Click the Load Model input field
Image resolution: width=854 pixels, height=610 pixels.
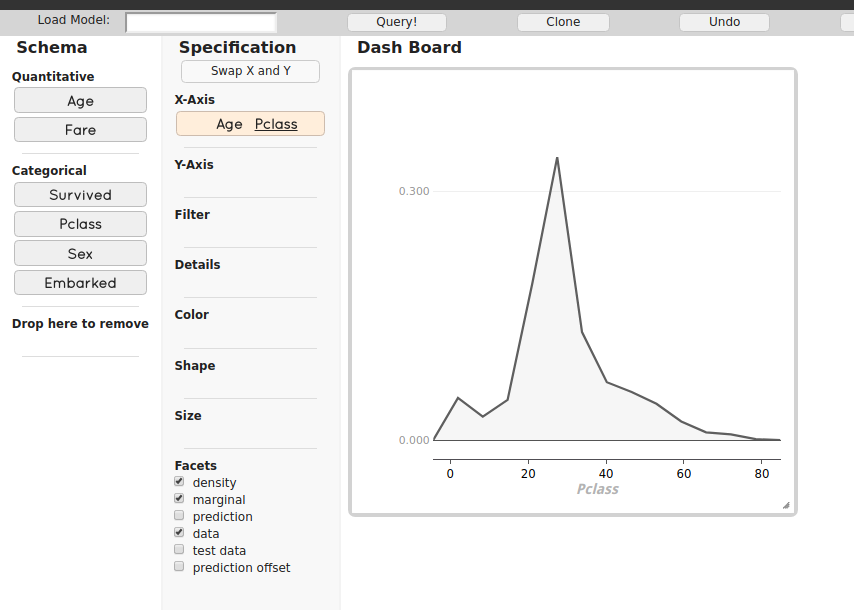click(x=201, y=22)
